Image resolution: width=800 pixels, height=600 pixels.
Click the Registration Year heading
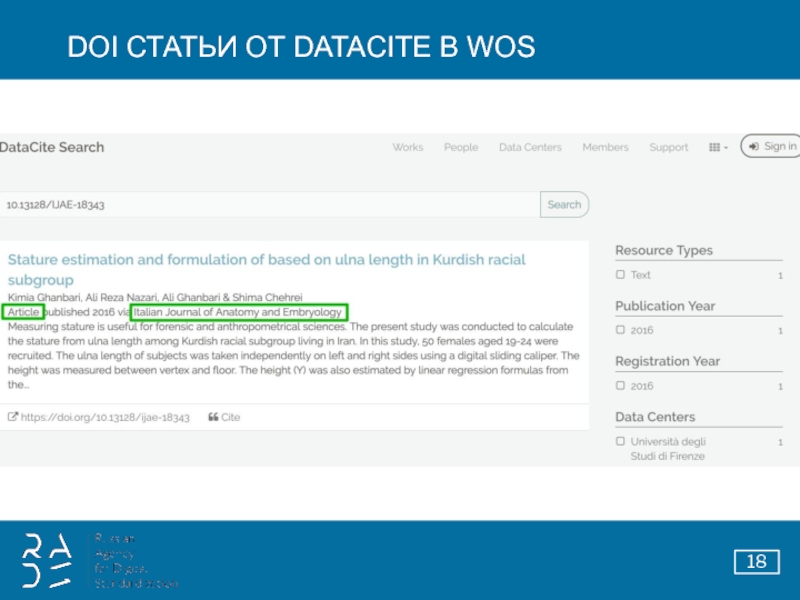(667, 361)
